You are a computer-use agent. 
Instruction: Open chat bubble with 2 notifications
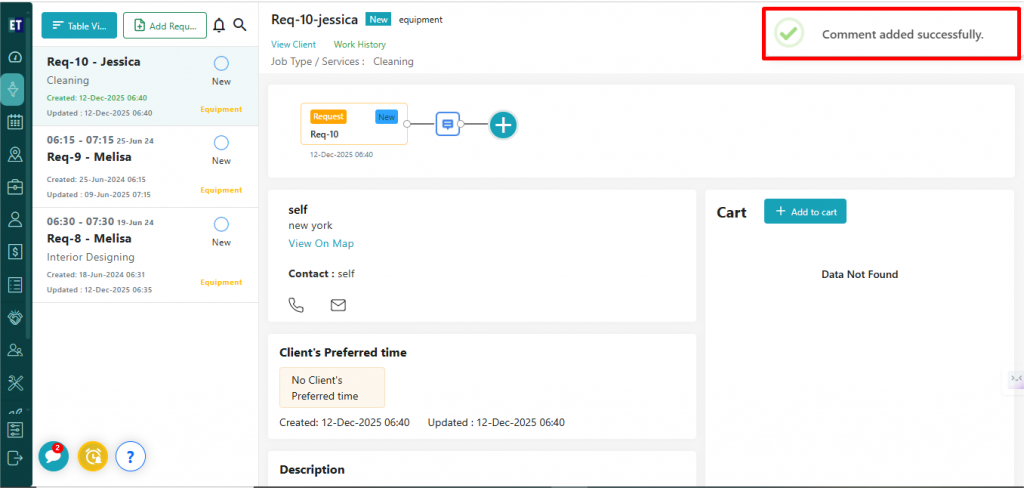point(52,456)
